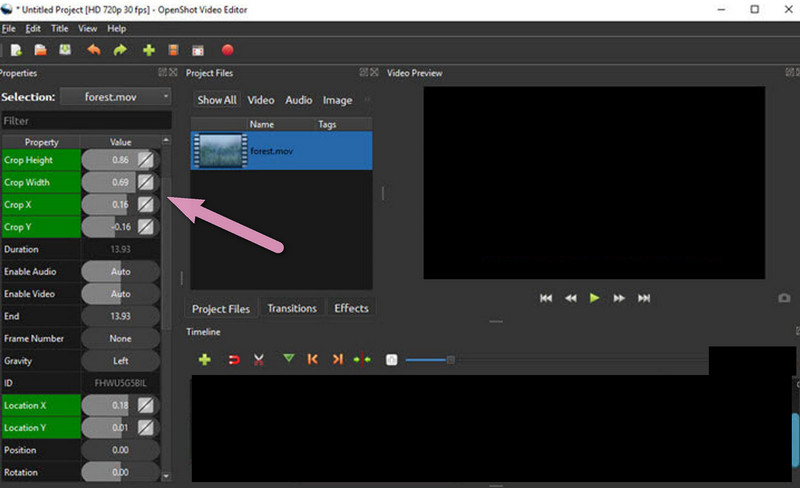The height and width of the screenshot is (488, 800).
Task: Click the End 13.93 value
Action: pyautogui.click(x=120, y=316)
